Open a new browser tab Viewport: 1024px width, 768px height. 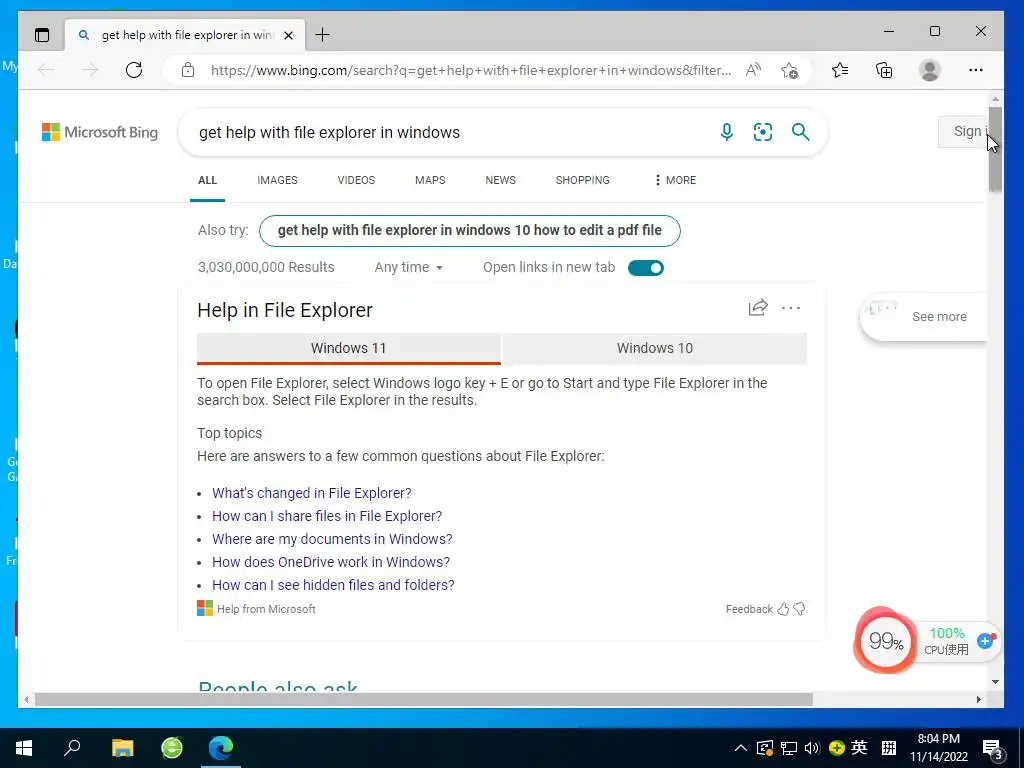[x=322, y=35]
